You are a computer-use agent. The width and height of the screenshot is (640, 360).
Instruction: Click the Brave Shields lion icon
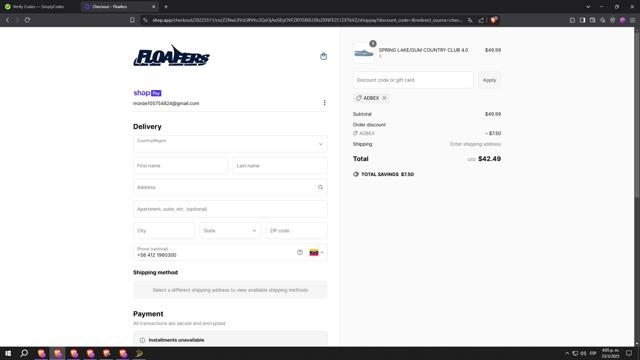493,20
